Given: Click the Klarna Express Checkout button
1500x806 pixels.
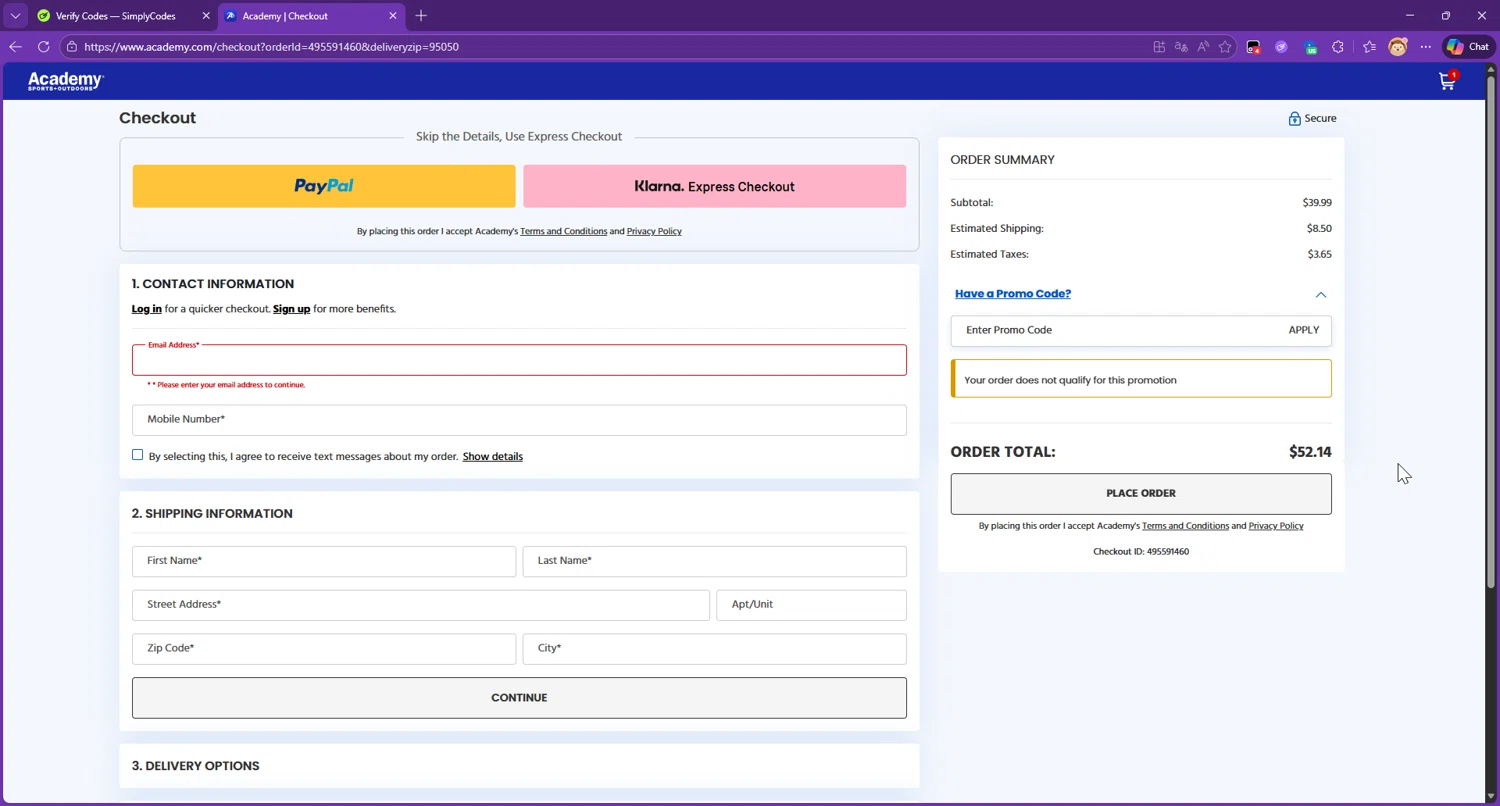Looking at the screenshot, I should [x=714, y=186].
